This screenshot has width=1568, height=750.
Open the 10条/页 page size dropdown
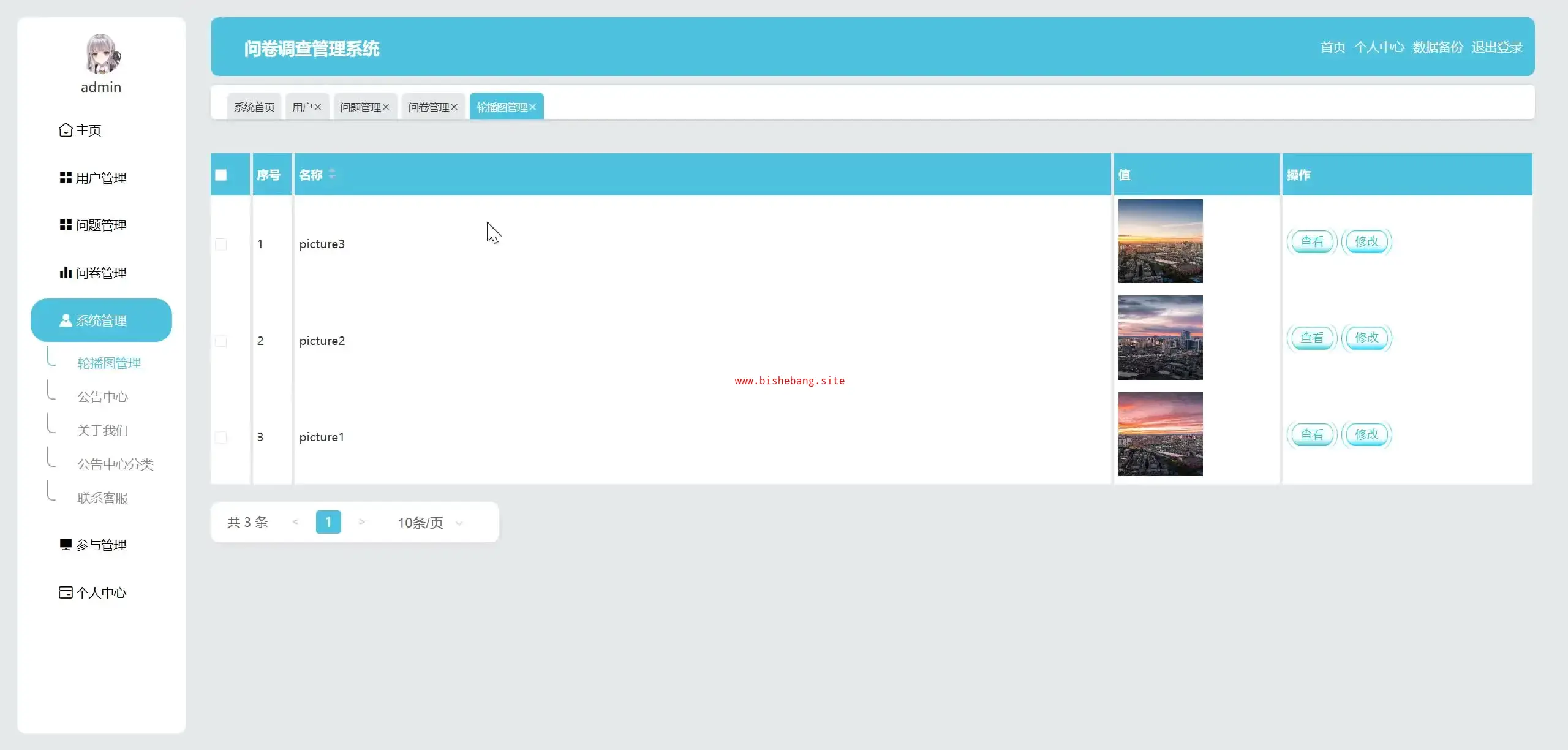tap(430, 523)
